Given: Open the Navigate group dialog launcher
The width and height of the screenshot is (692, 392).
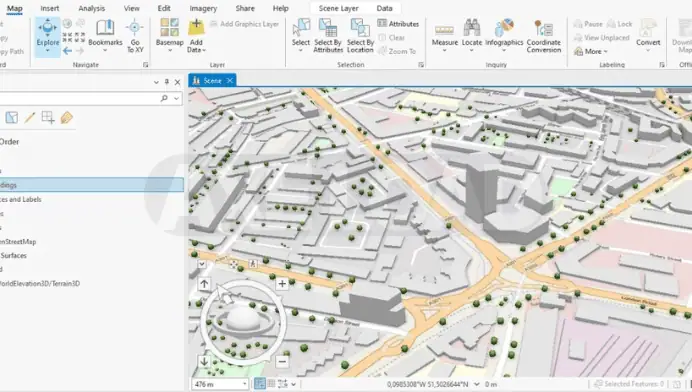Looking at the screenshot, I should (146, 65).
